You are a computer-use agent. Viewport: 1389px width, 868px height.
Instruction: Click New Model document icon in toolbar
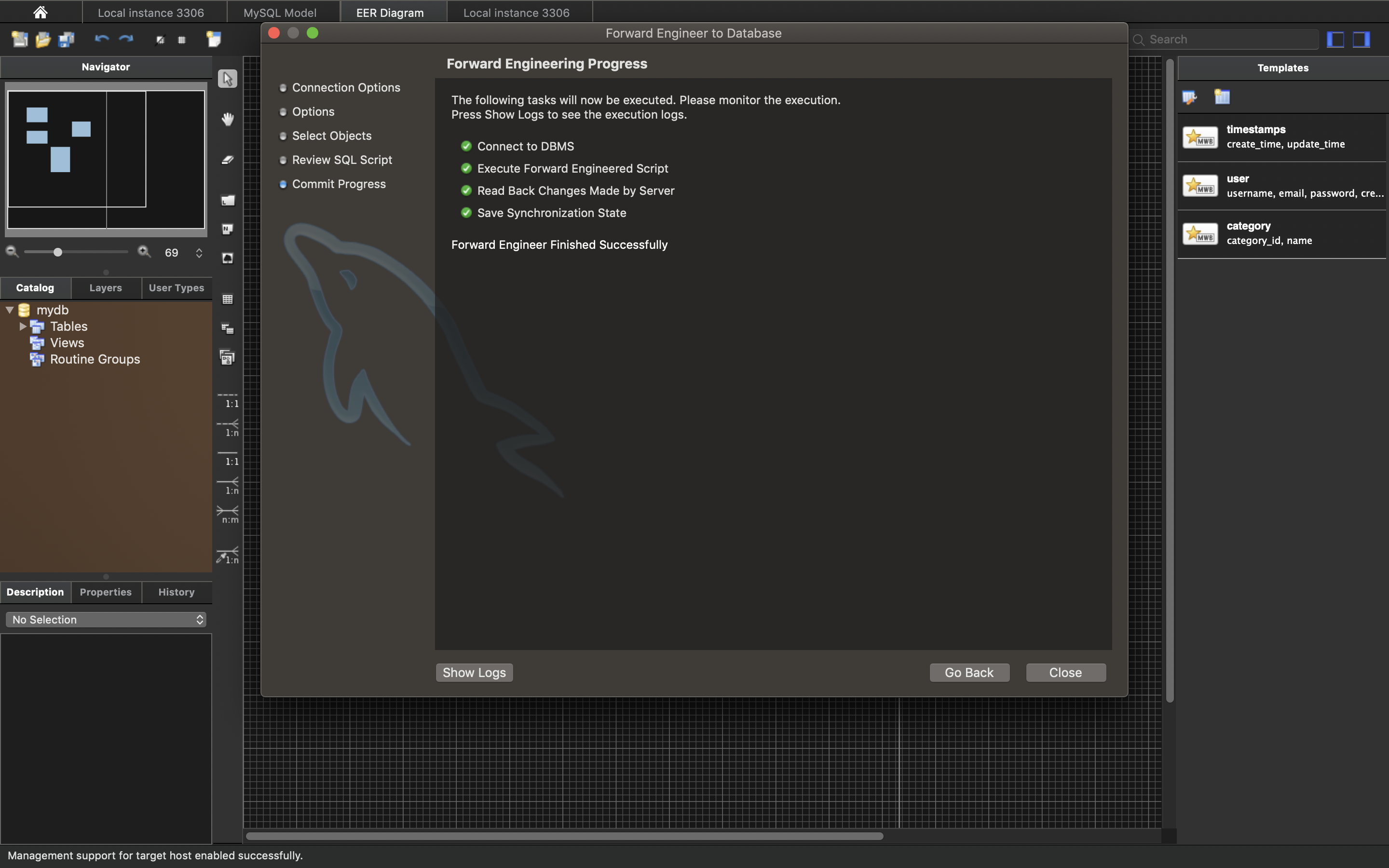pos(20,39)
